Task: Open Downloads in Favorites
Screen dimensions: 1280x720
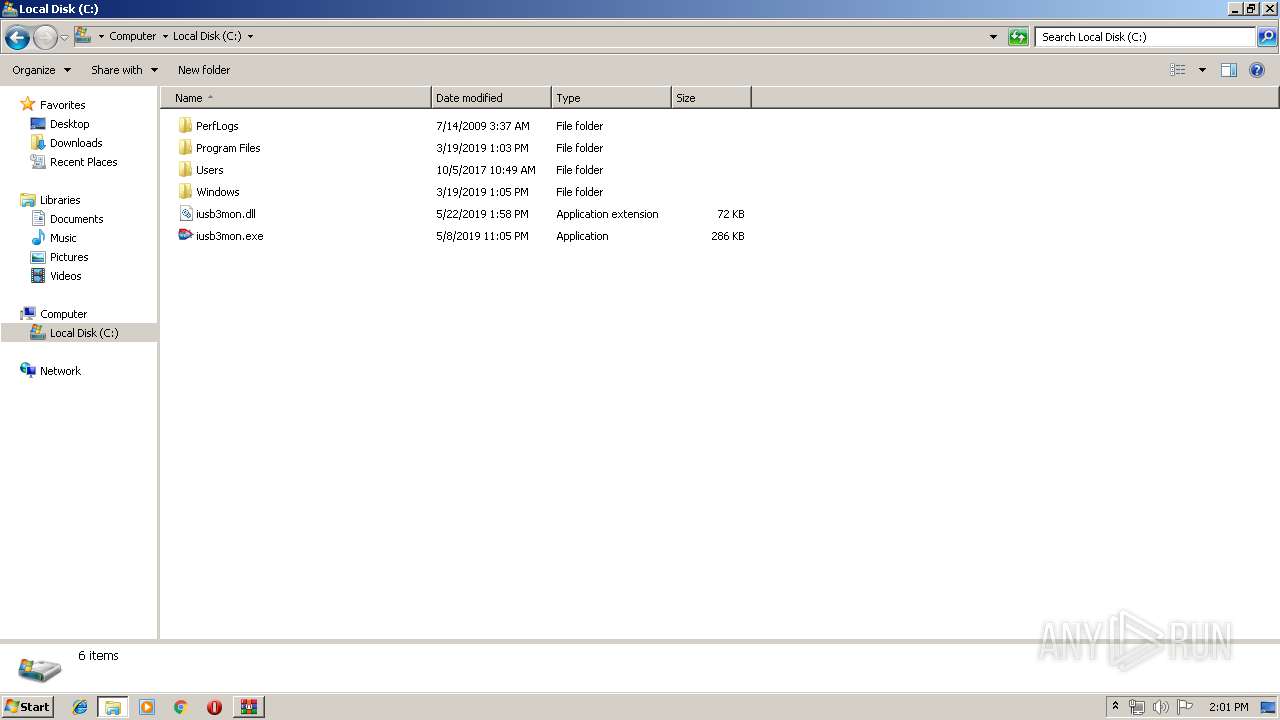Action: [76, 143]
